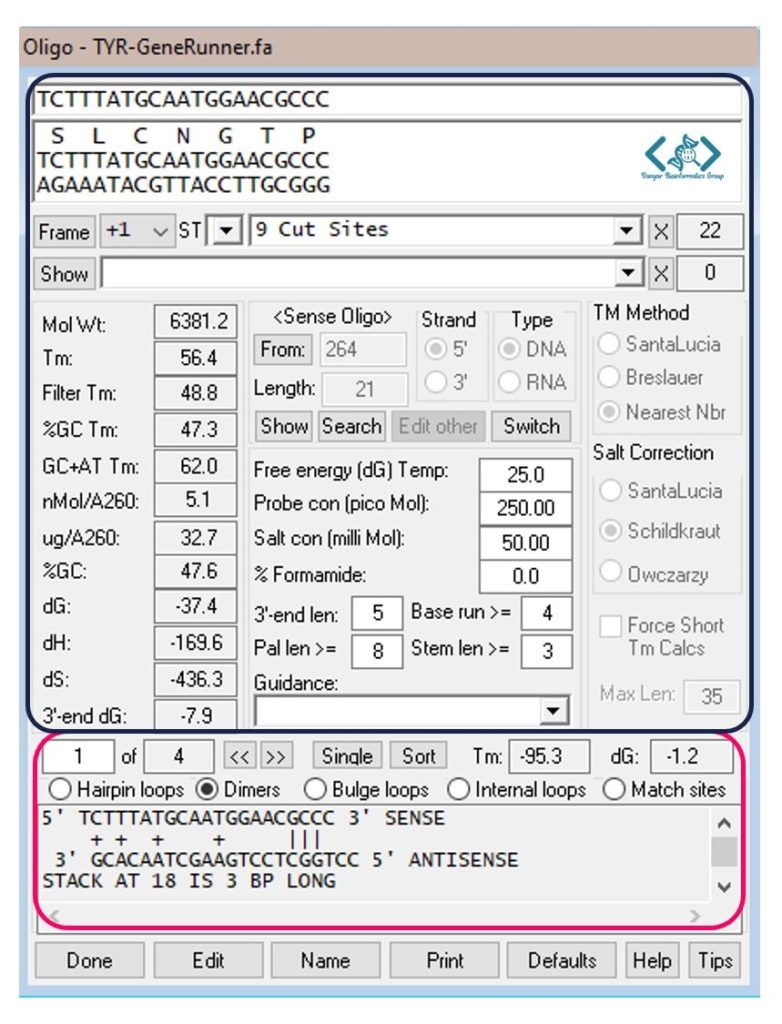Enable Force Short Tm Calcs checkbox

click(610, 626)
